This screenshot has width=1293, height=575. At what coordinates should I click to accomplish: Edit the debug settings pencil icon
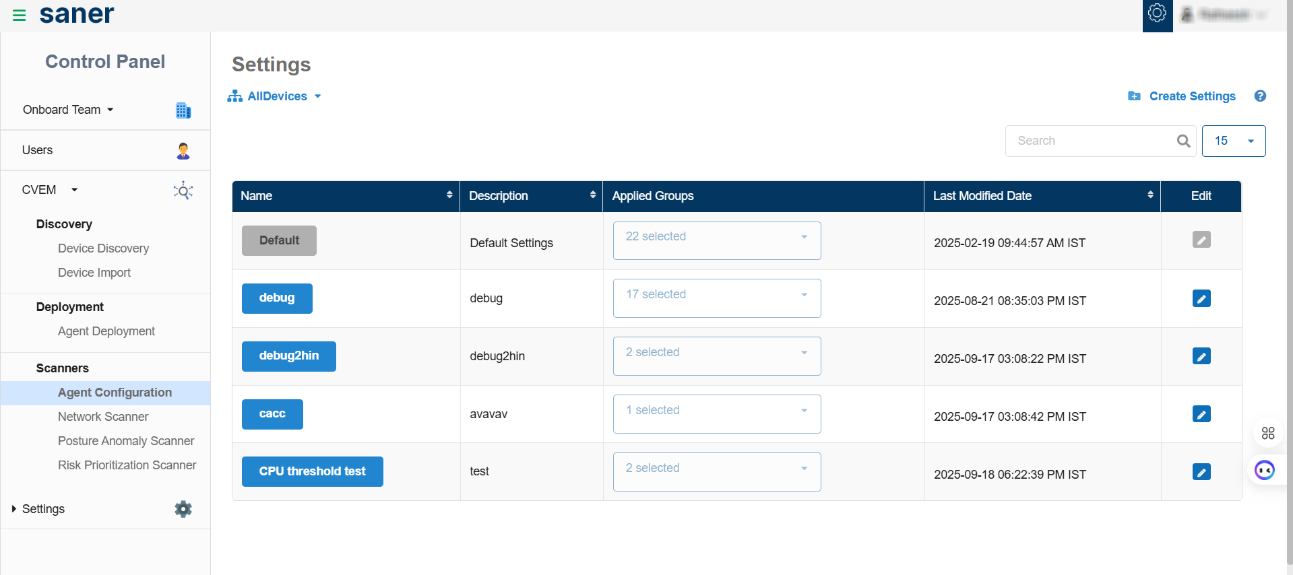pyautogui.click(x=1201, y=298)
